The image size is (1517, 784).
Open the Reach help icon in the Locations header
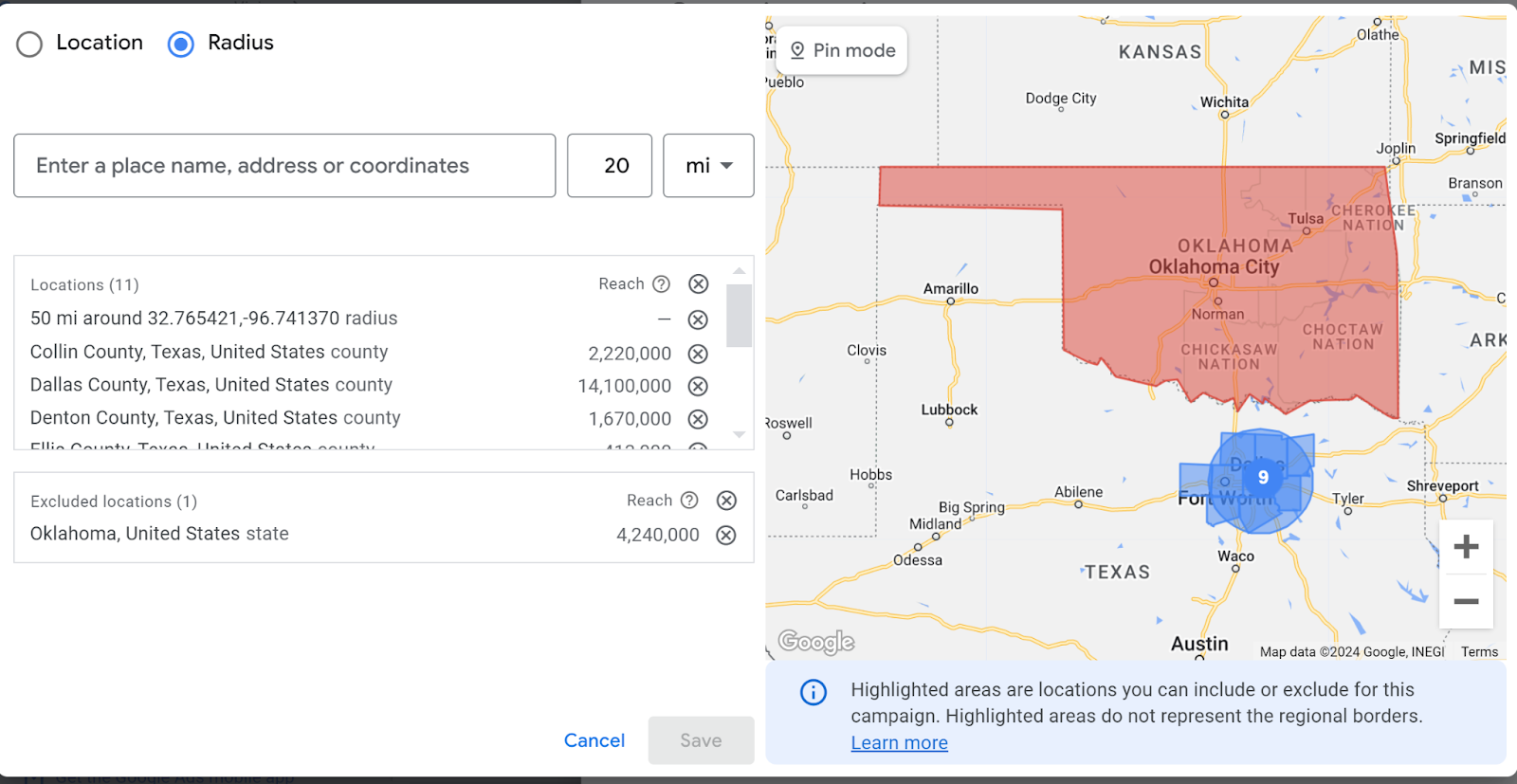(x=662, y=284)
